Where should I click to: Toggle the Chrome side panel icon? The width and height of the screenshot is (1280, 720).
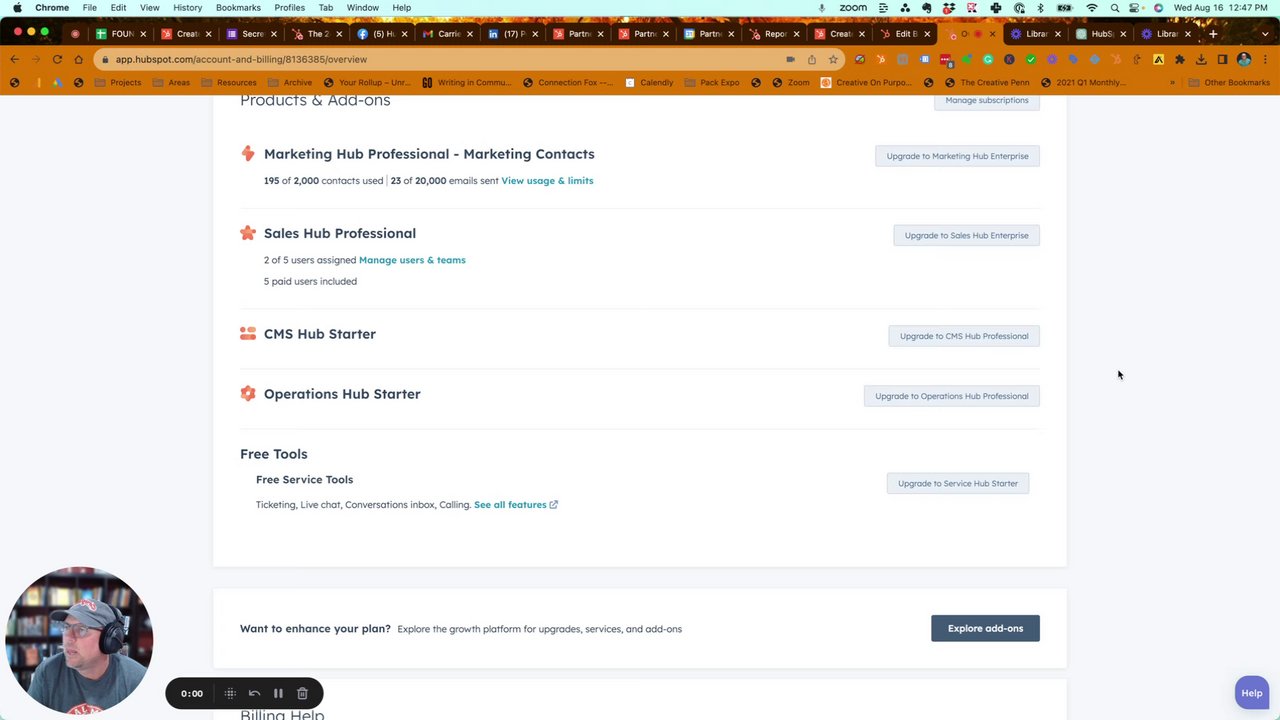pyautogui.click(x=1222, y=59)
